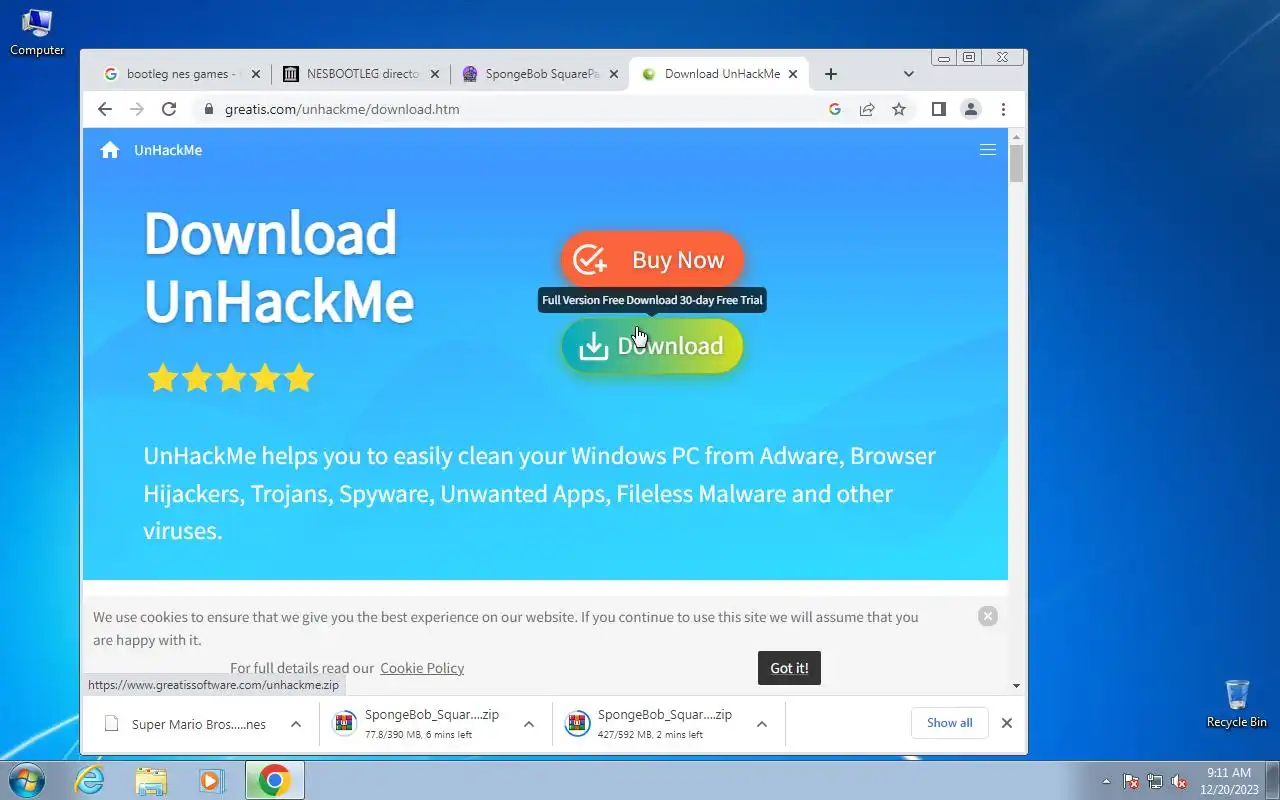Switch to bootleg nes games tab
Screen dimensions: 1280x800
pyautogui.click(x=183, y=74)
